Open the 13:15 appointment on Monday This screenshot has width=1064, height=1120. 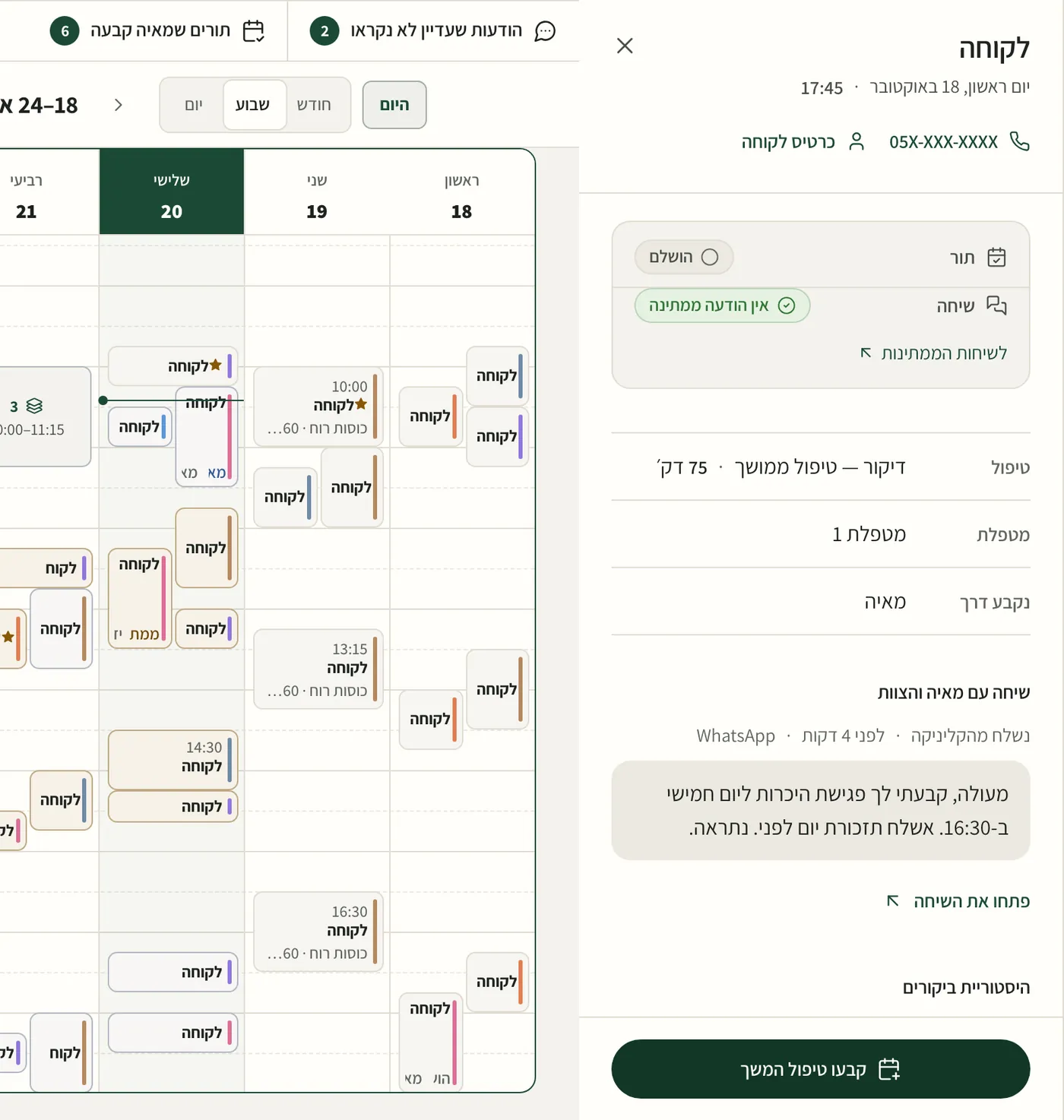[x=318, y=669]
